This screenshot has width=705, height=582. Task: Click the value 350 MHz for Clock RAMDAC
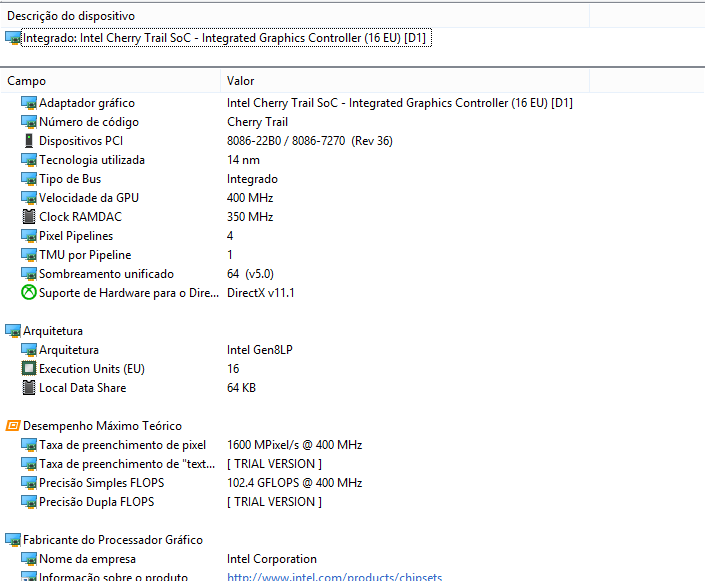coord(250,217)
